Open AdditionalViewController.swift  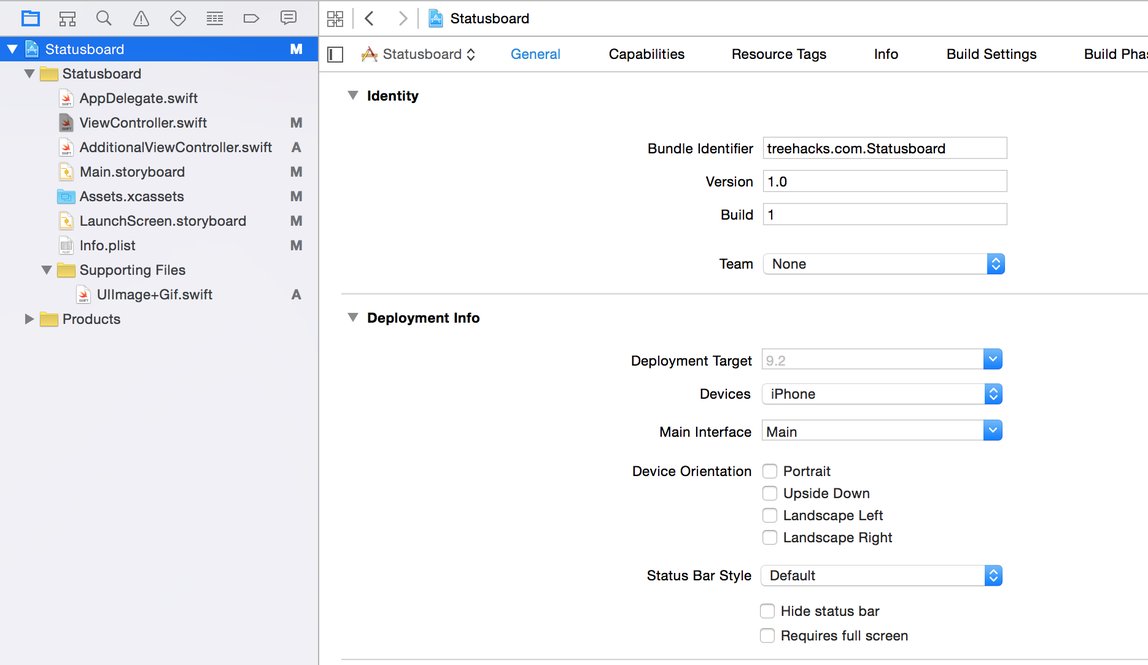coord(176,147)
